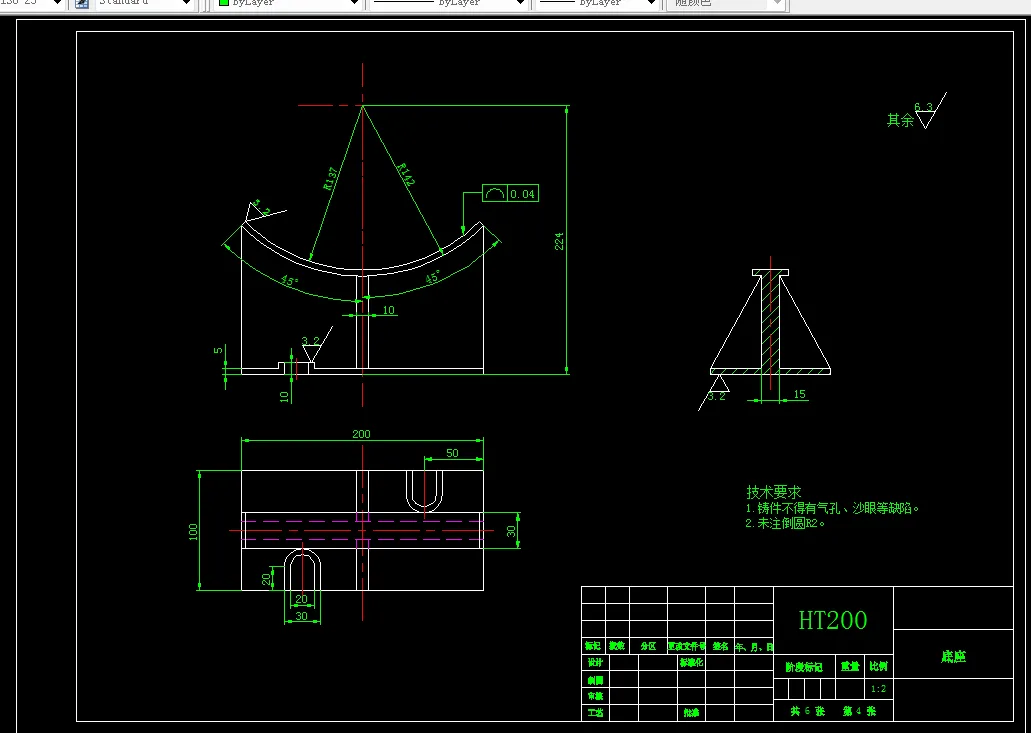
Task: Open the 随颜色 plot style dropdown
Action: pyautogui.click(x=725, y=3)
